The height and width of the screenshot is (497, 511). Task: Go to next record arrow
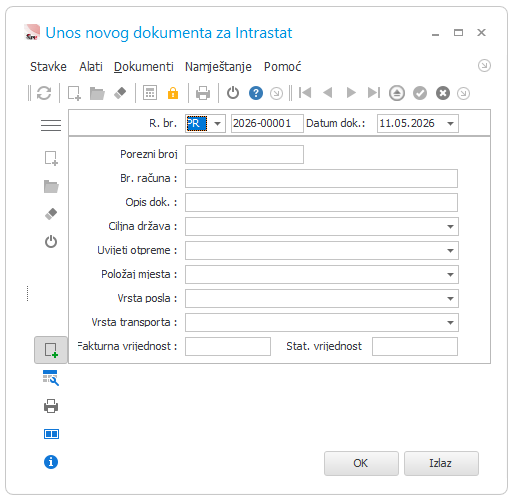click(x=351, y=93)
